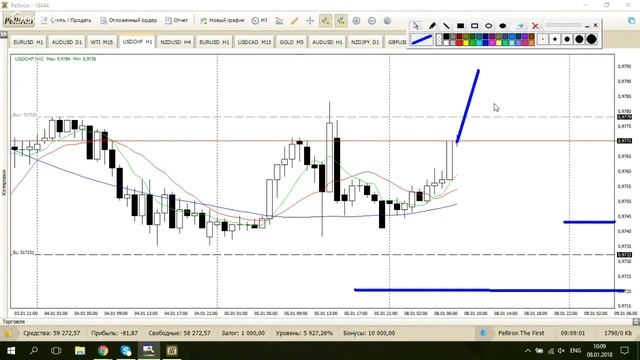Open the Windows Start menu
The image size is (640, 360).
pyautogui.click(x=11, y=351)
